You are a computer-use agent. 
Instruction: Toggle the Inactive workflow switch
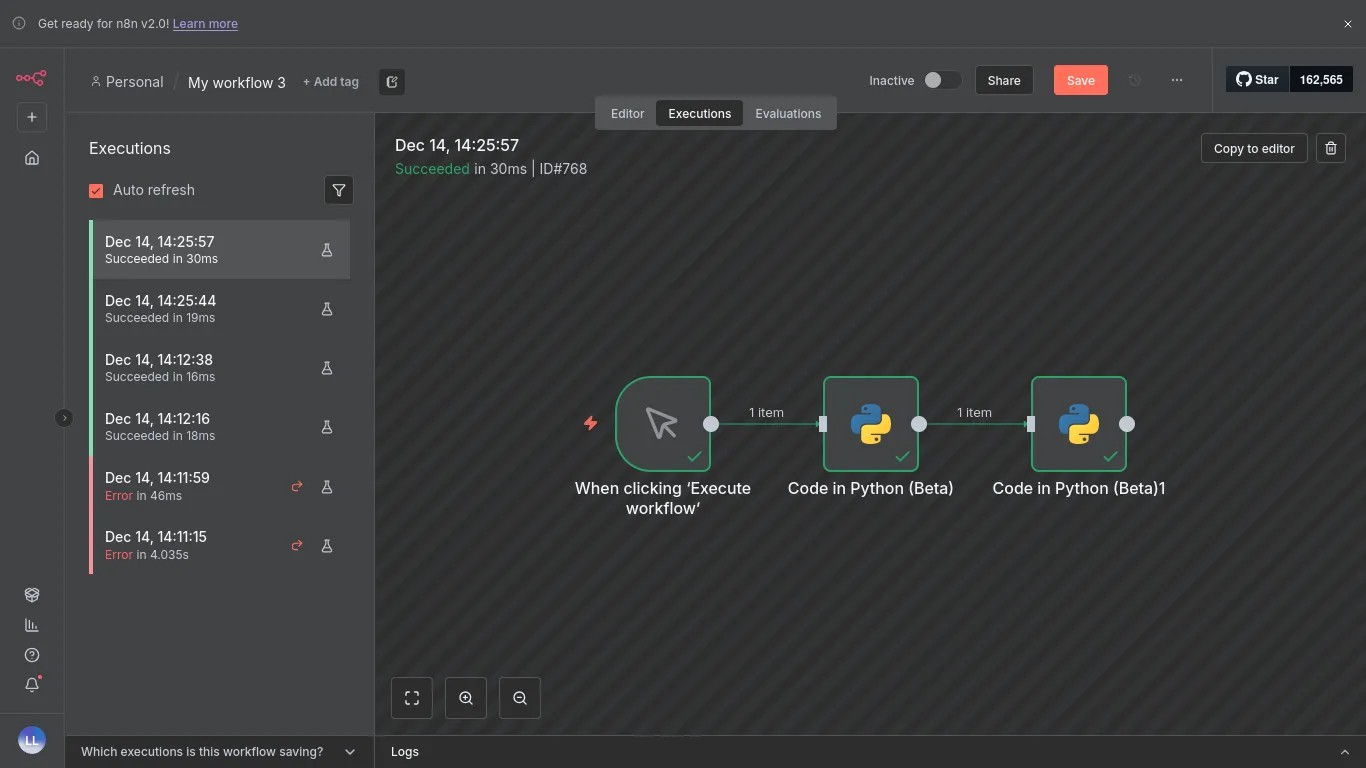[x=941, y=80]
